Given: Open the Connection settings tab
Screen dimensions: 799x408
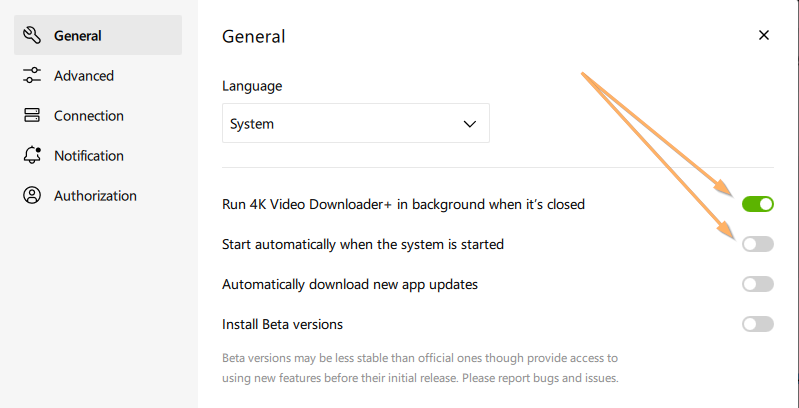Looking at the screenshot, I should [x=89, y=116].
